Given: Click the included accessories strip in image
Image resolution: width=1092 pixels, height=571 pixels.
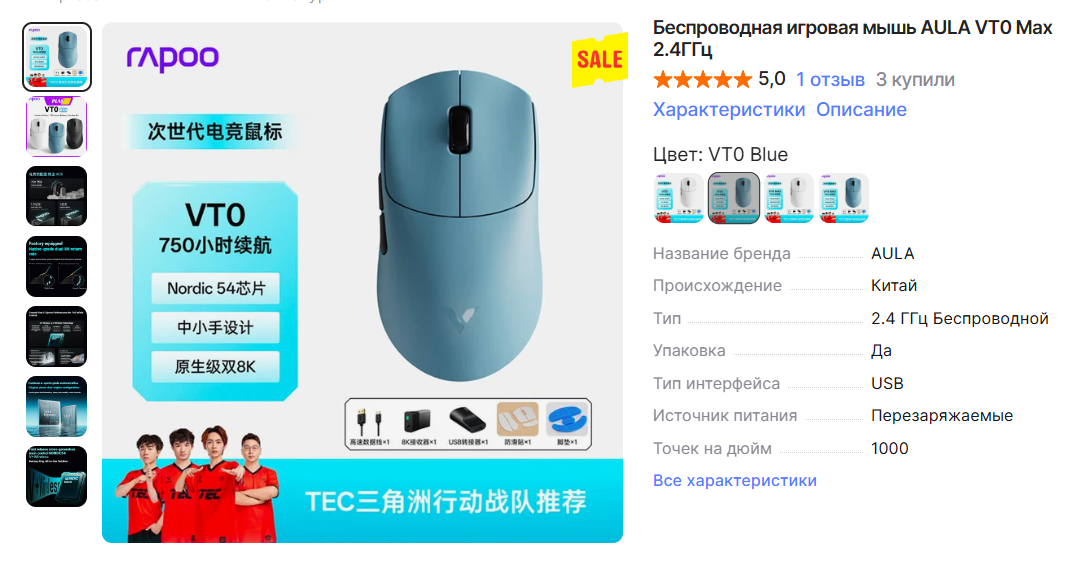Looking at the screenshot, I should pyautogui.click(x=468, y=424).
